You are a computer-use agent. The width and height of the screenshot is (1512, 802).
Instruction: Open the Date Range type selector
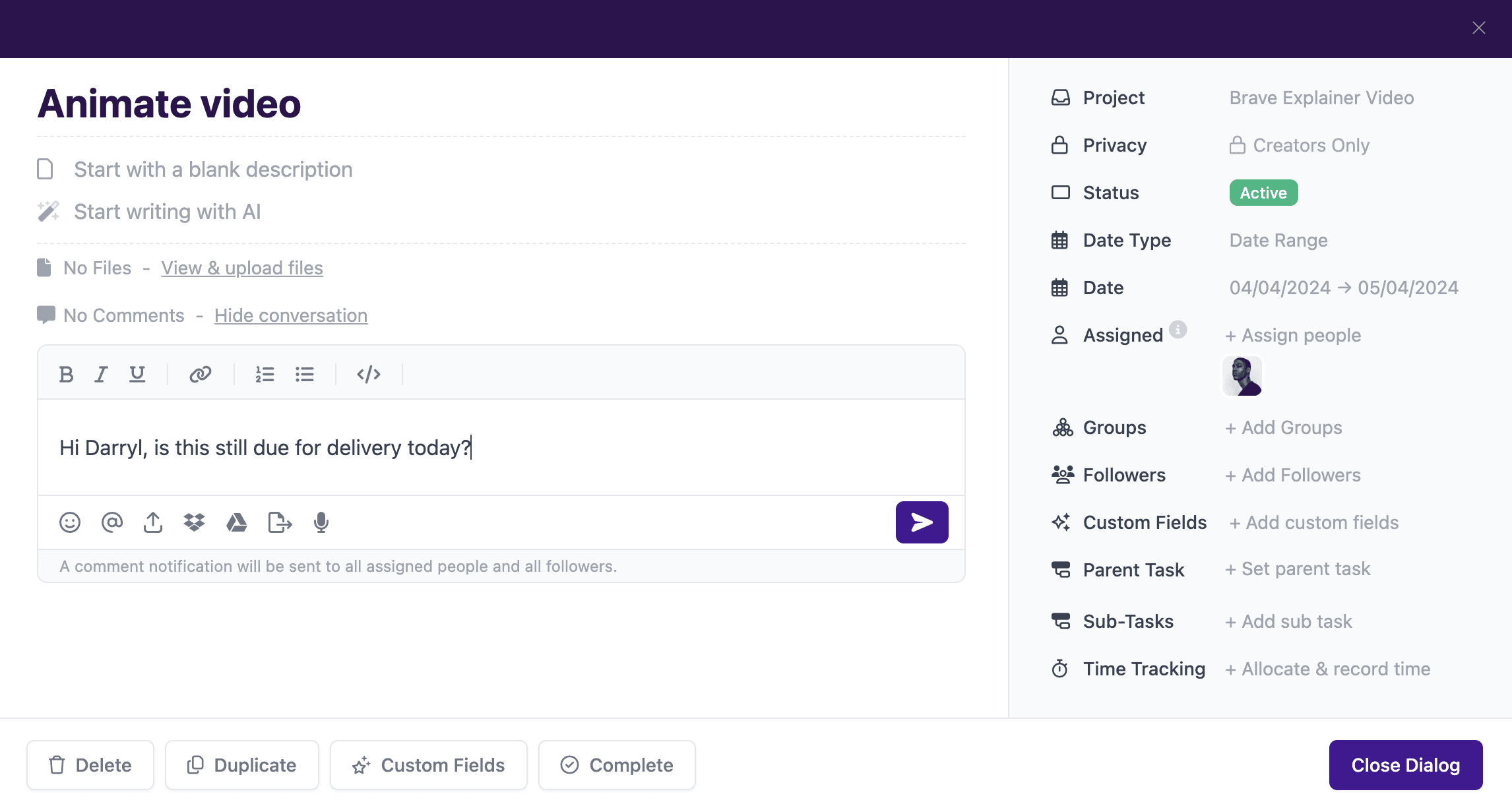[1278, 240]
